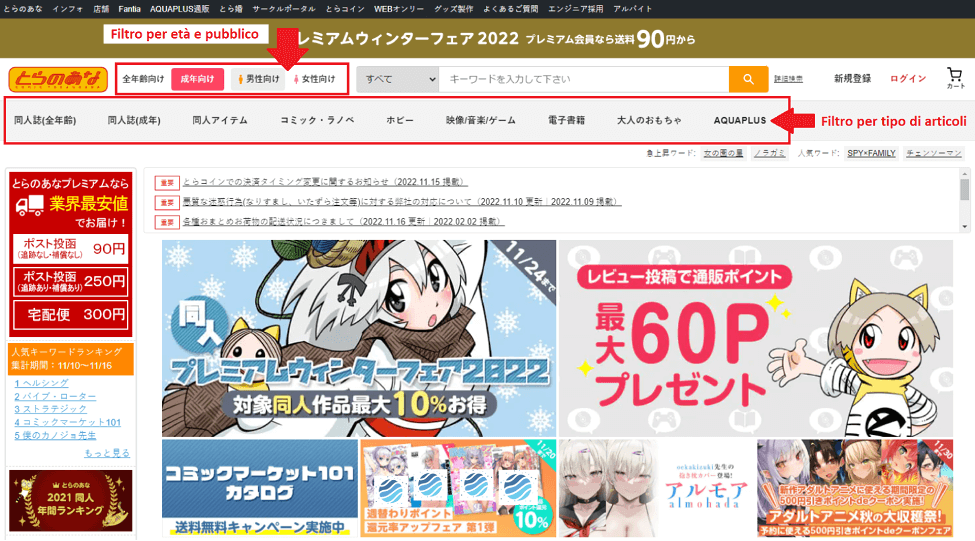975x541 pixels.
Task: Open the AQUAPLUS category tab
Action: [740, 120]
